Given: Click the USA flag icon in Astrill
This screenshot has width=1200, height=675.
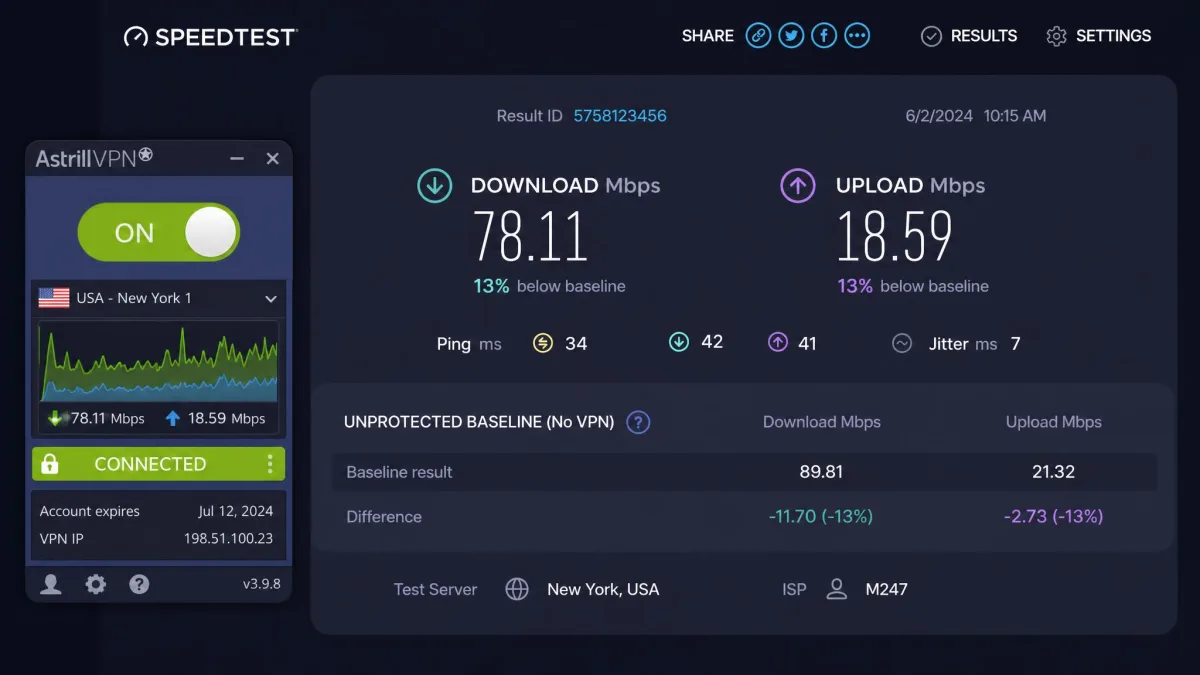Looking at the screenshot, I should pos(54,298).
